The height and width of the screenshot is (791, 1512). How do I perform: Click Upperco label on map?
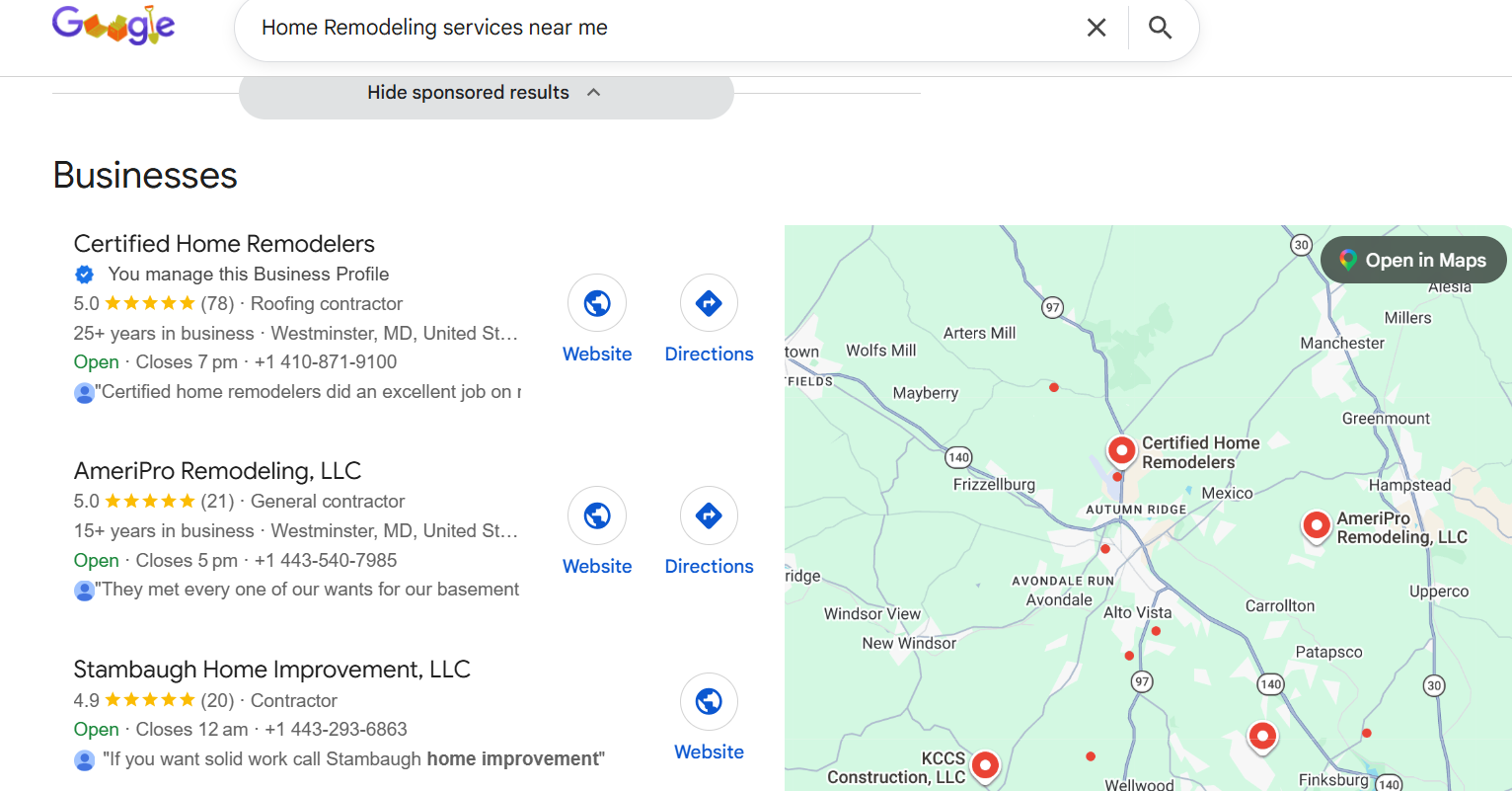point(1439,592)
